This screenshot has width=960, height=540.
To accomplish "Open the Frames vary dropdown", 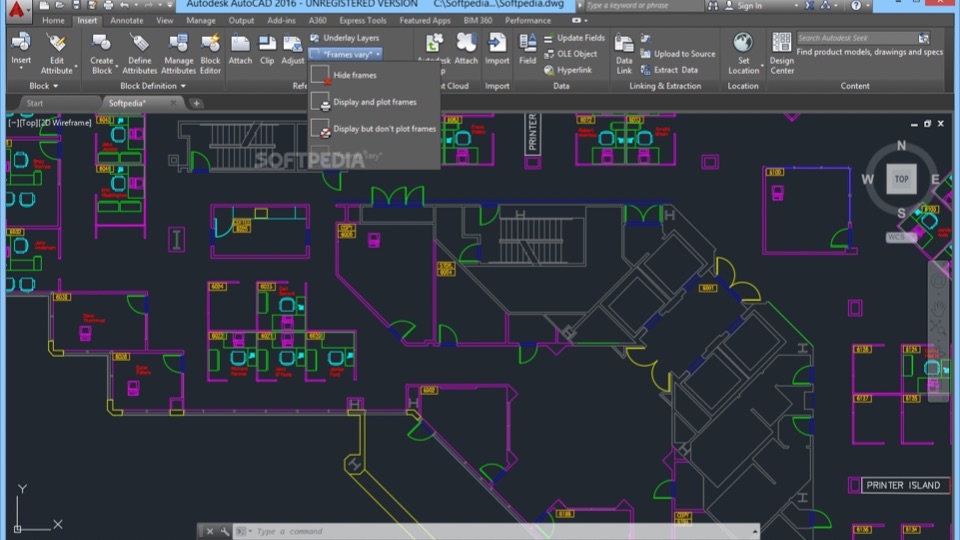I will 345,54.
